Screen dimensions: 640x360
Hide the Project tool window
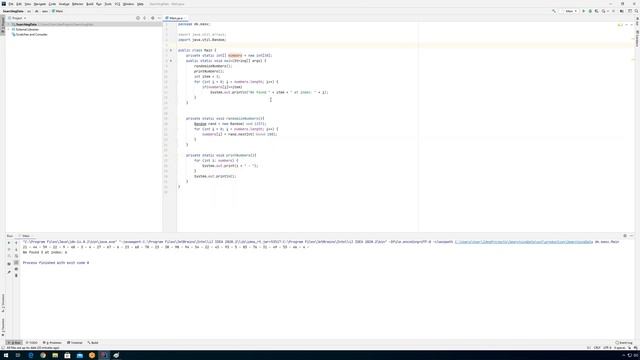(x=159, y=18)
